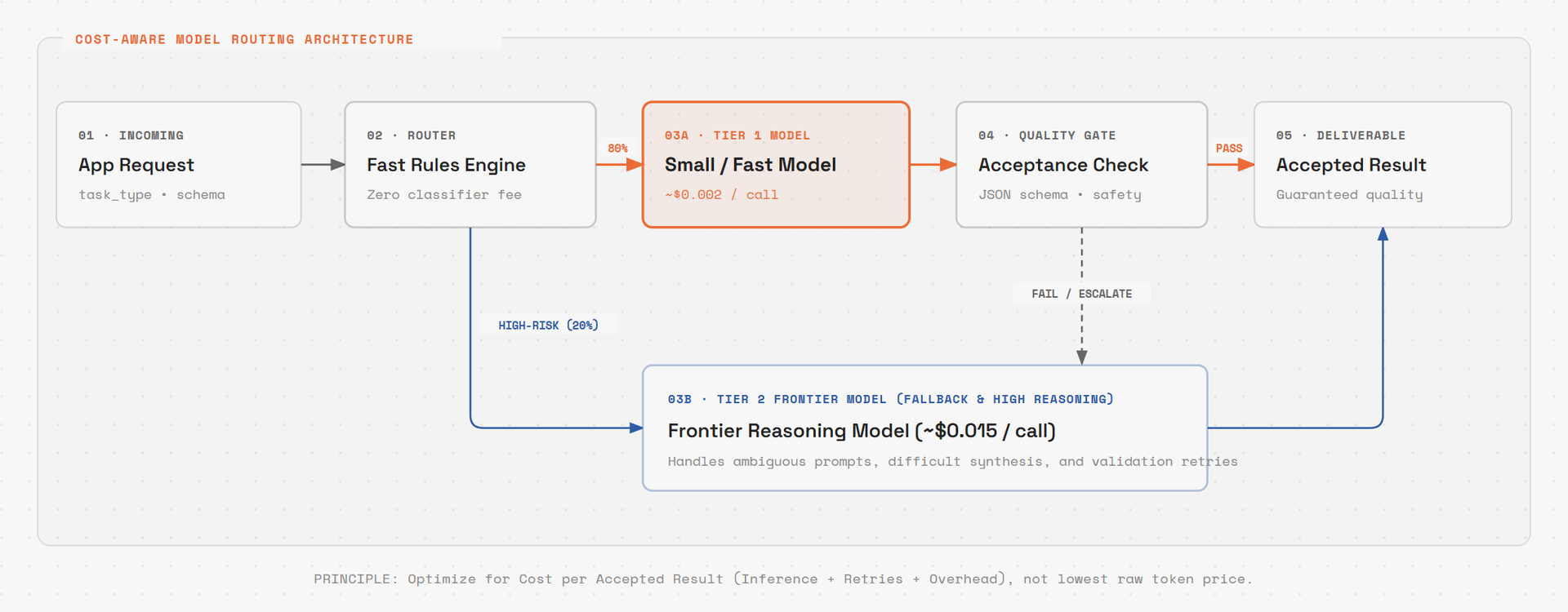Viewport: 1568px width, 612px height.
Task: Click the "Guaranteed quality" subtitle
Action: pos(1350,195)
